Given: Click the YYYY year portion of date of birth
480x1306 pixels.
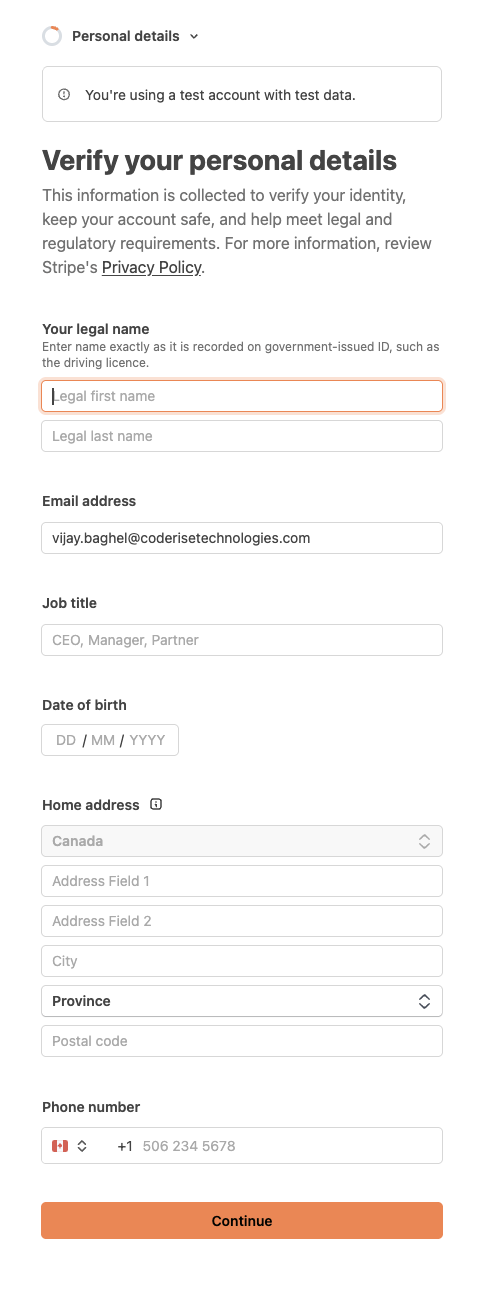Looking at the screenshot, I should [147, 740].
